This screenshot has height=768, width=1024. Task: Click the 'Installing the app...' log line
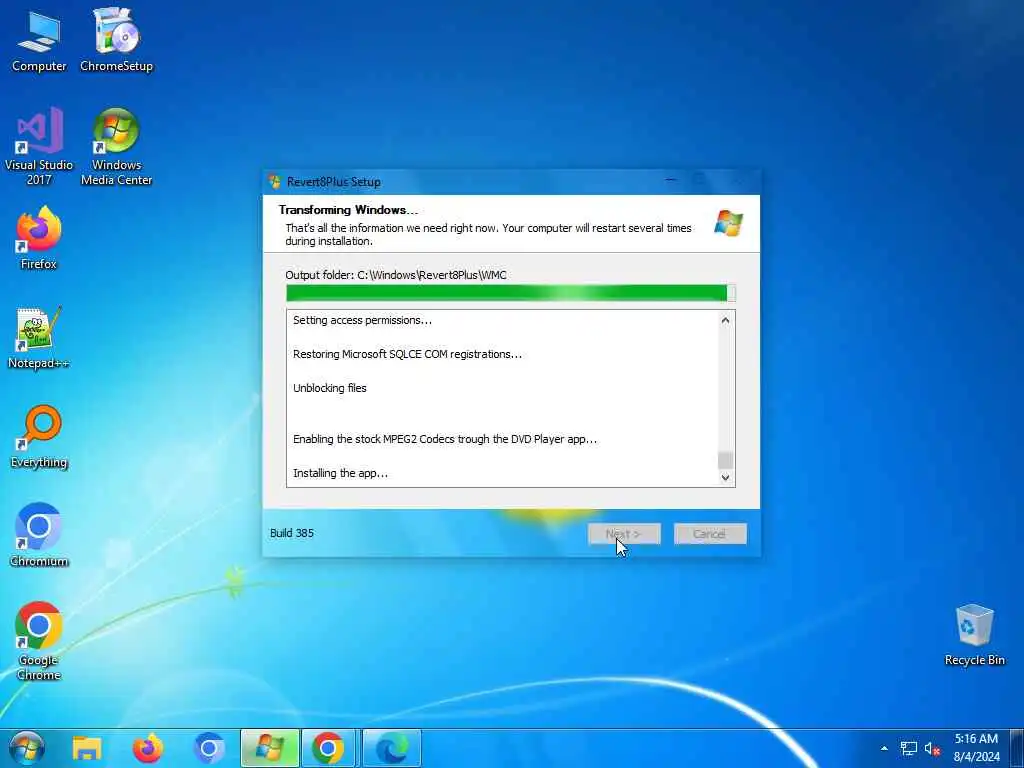[x=340, y=473]
